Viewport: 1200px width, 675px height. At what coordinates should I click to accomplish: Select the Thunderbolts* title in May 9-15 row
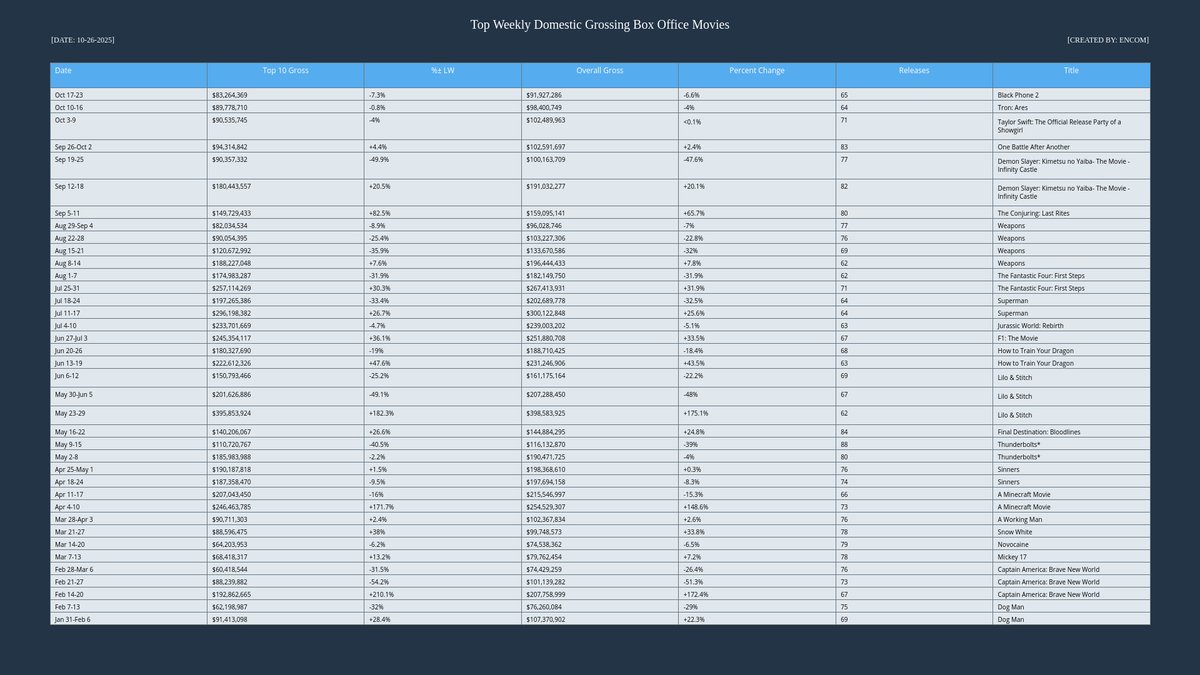click(1071, 444)
